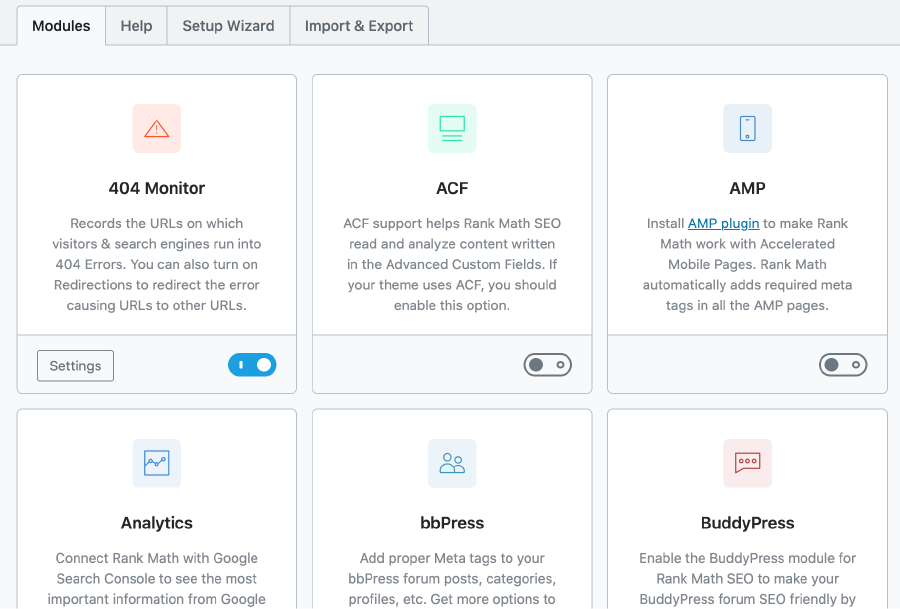The height and width of the screenshot is (609, 900).
Task: Click the AMP mobile phone icon
Action: click(x=747, y=129)
